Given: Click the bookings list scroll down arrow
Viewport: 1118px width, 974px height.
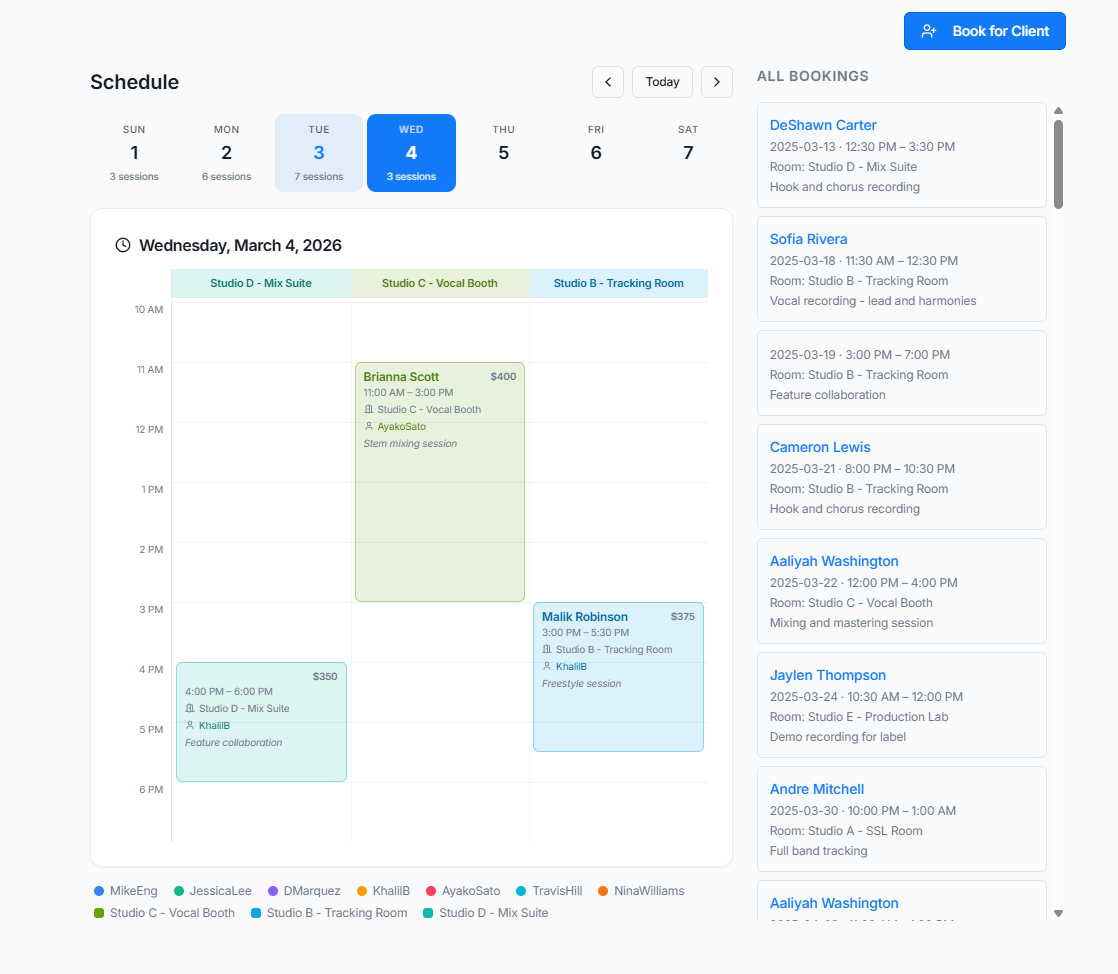Looking at the screenshot, I should point(1059,913).
